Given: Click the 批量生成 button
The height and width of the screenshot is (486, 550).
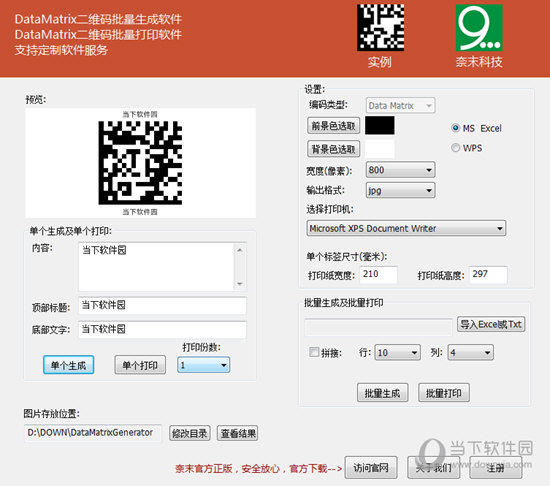Looking at the screenshot, I should tap(382, 393).
